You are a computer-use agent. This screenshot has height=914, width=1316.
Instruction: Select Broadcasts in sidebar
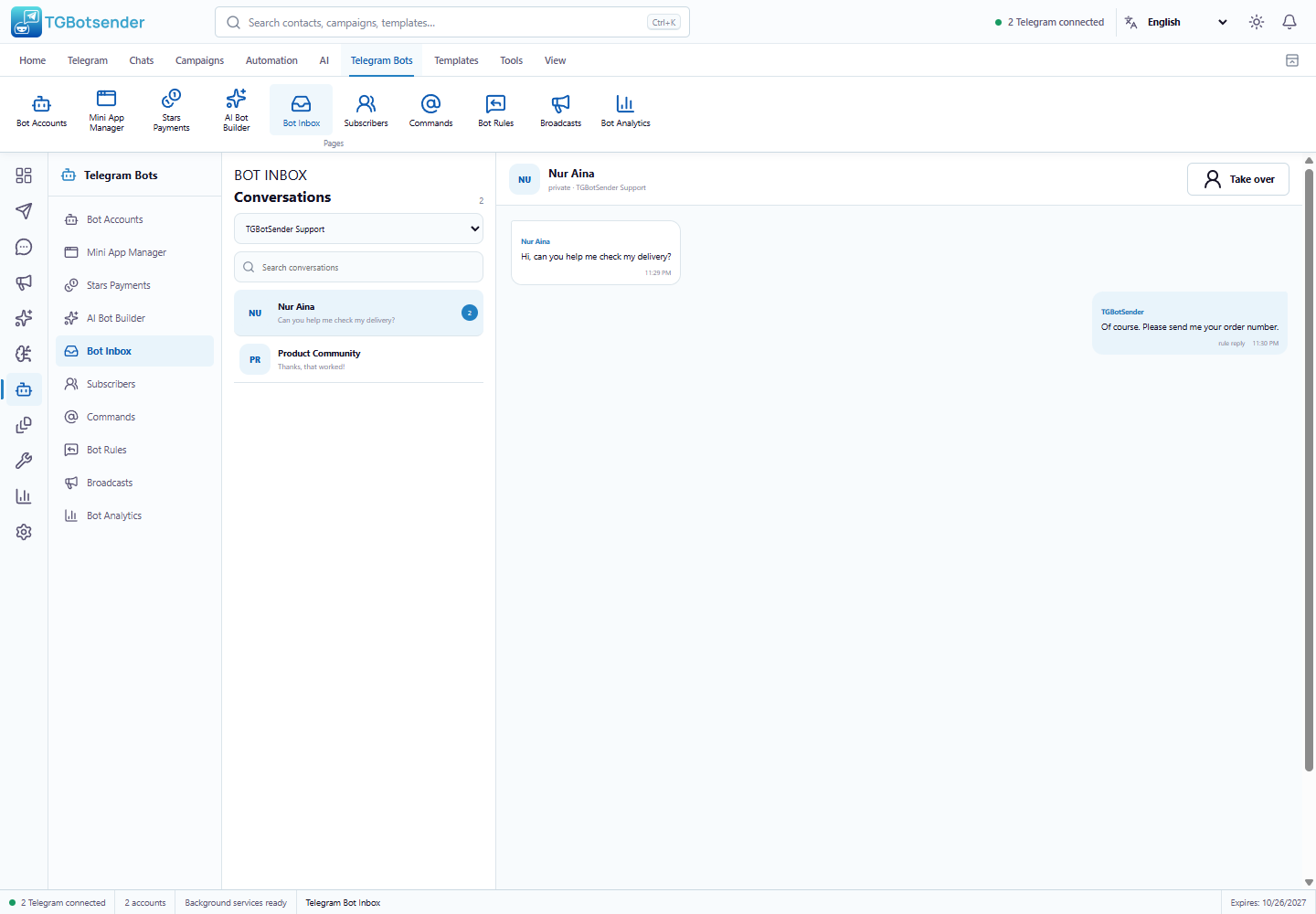pos(134,483)
